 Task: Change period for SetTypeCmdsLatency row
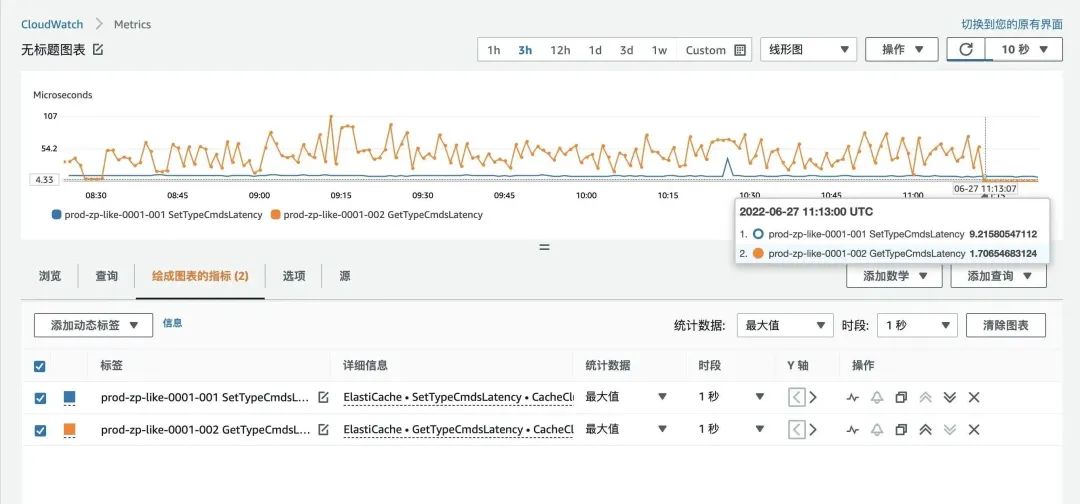[731, 397]
